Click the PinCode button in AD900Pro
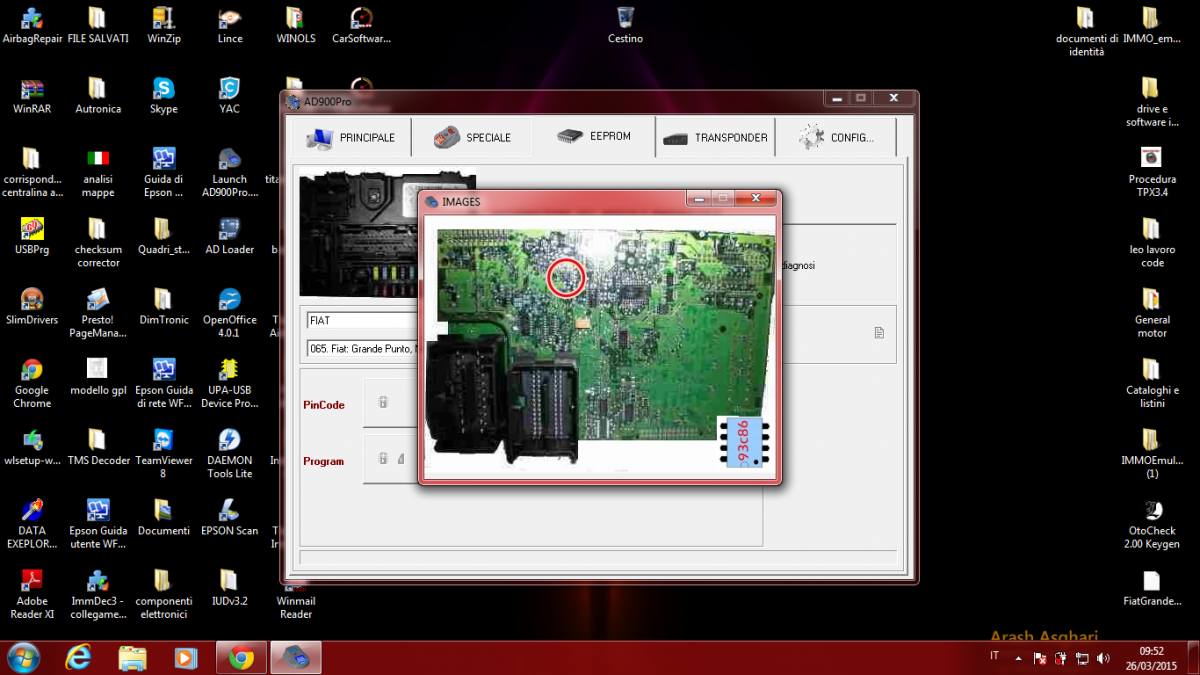Screen dimensions: 1200x675 (x=391, y=403)
